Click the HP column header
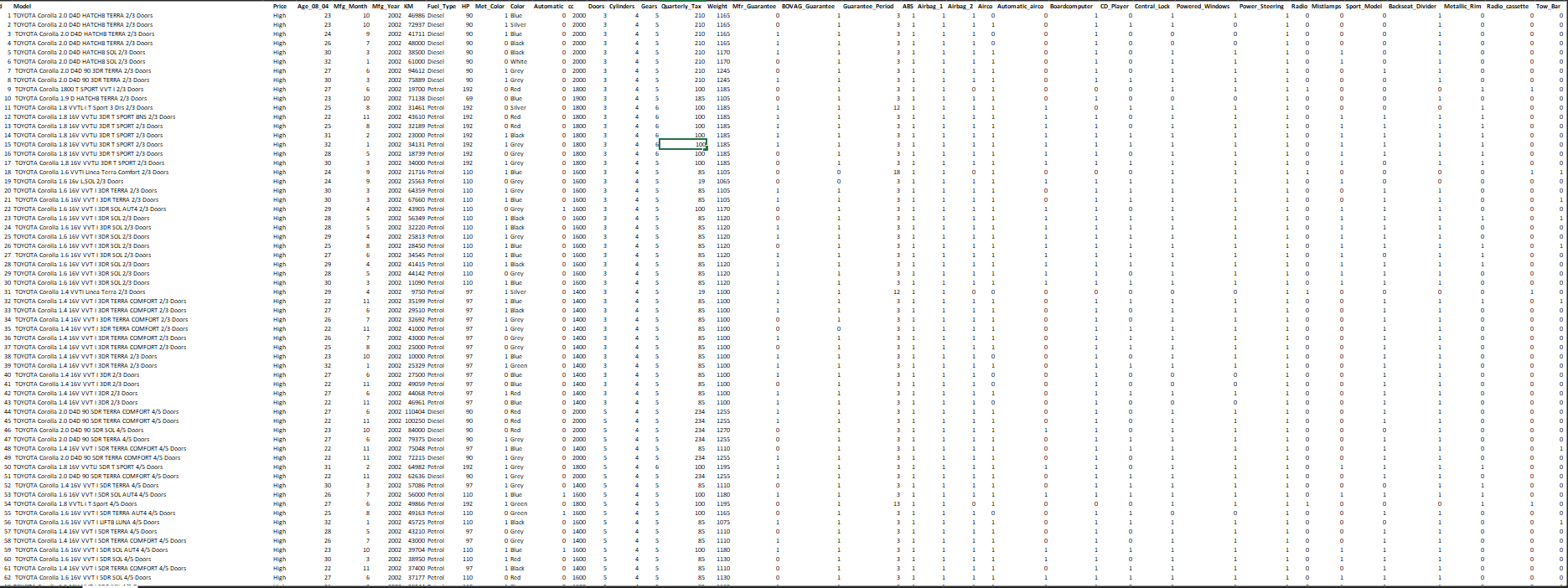The height and width of the screenshot is (588, 1568). point(466,6)
